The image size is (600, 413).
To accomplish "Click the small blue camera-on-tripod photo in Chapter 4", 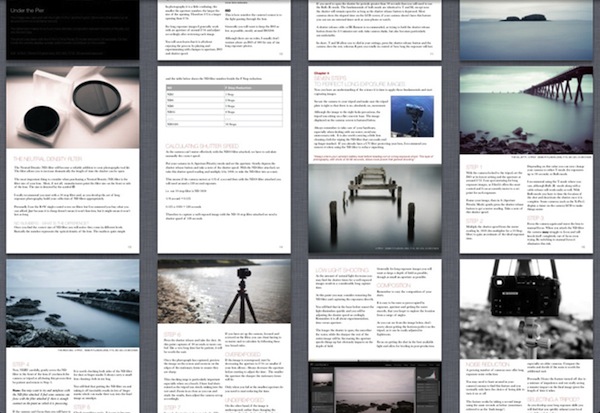I will [x=412, y=116].
